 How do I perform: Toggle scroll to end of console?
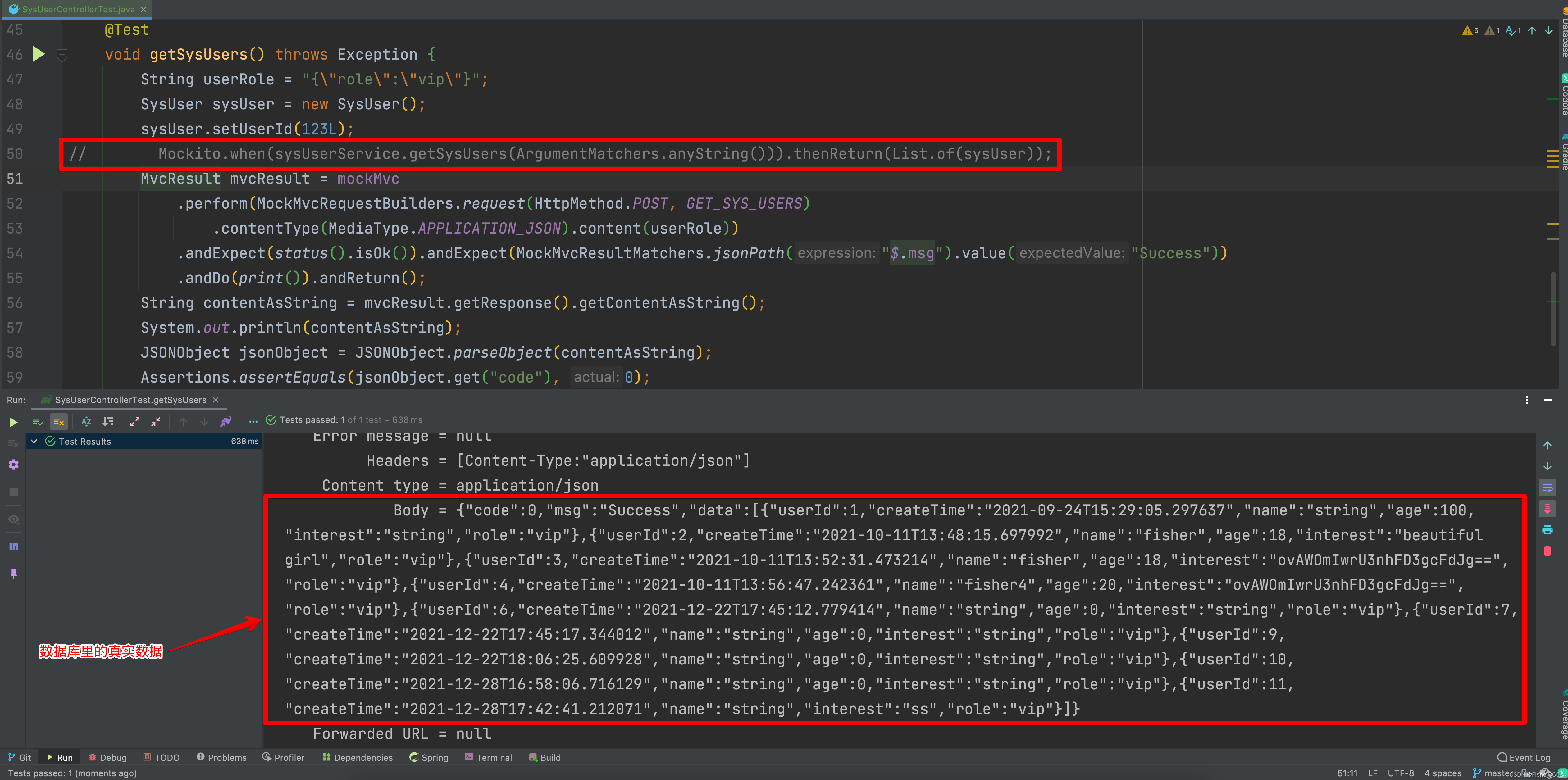pyautogui.click(x=1547, y=509)
